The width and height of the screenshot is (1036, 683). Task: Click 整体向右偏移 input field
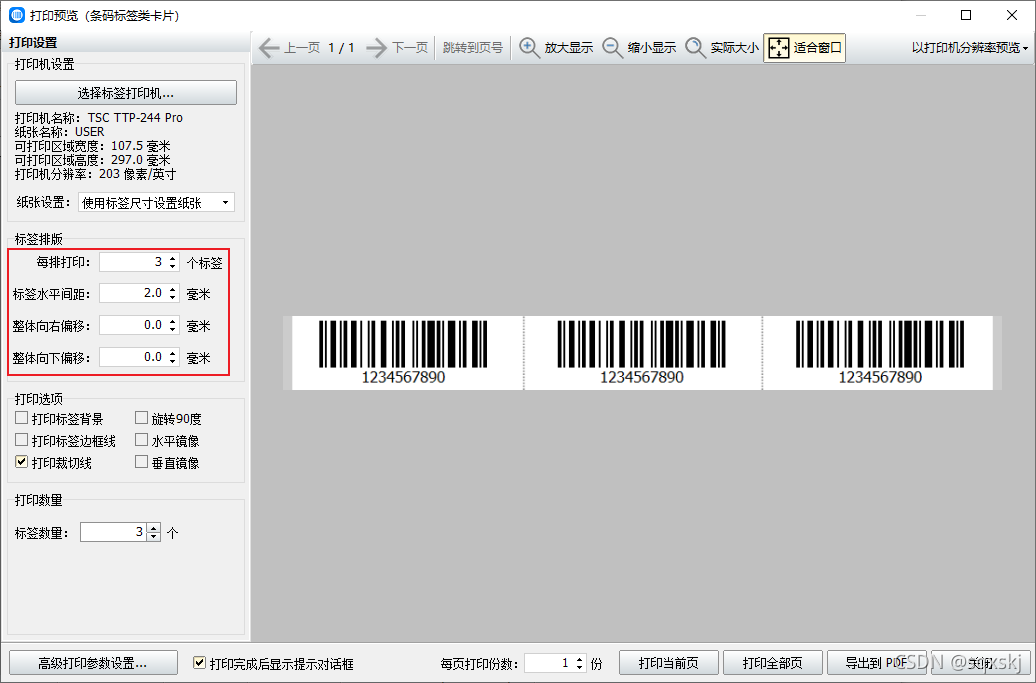(x=133, y=325)
